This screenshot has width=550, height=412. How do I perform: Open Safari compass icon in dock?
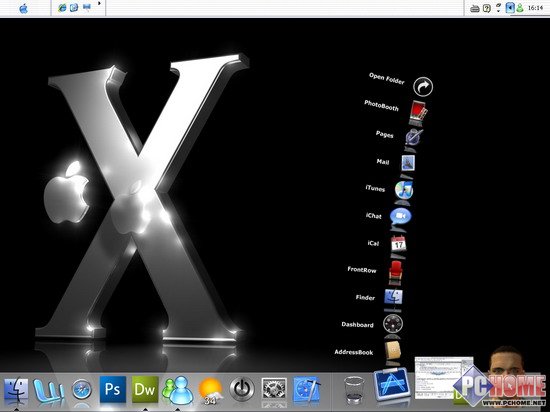click(82, 390)
